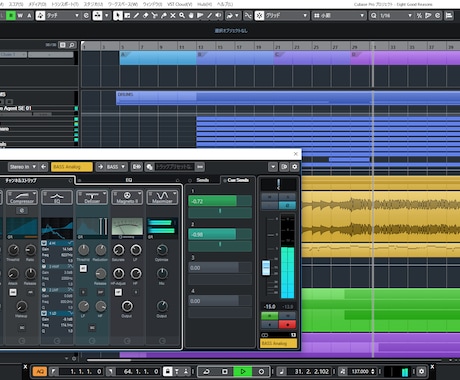
Task: Select the Object Selection arrow tool
Action: (118, 15)
